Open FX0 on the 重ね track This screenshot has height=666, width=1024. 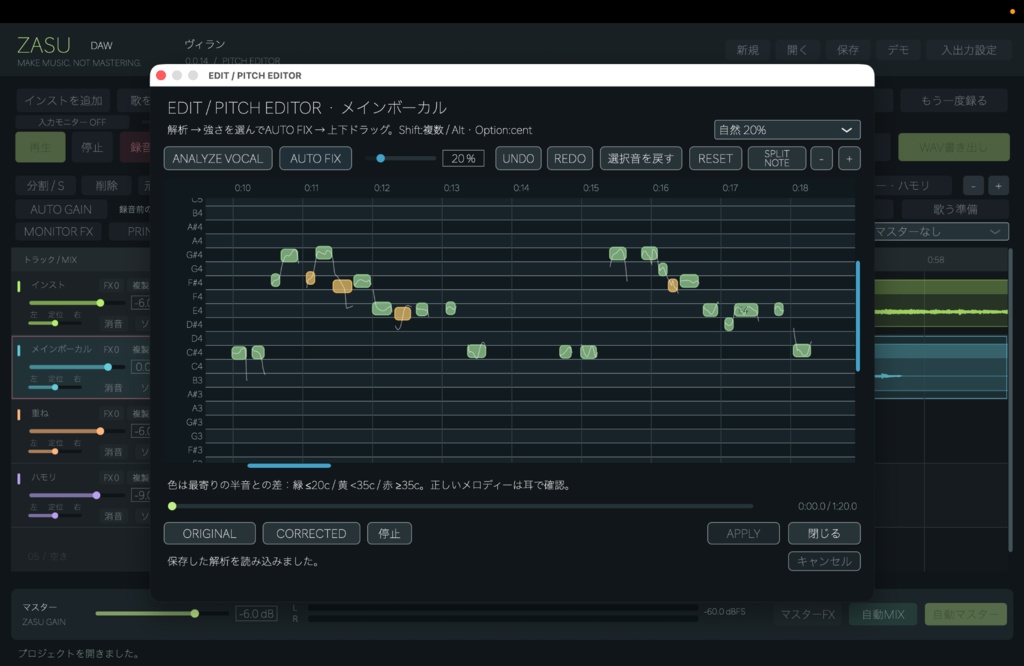click(111, 413)
